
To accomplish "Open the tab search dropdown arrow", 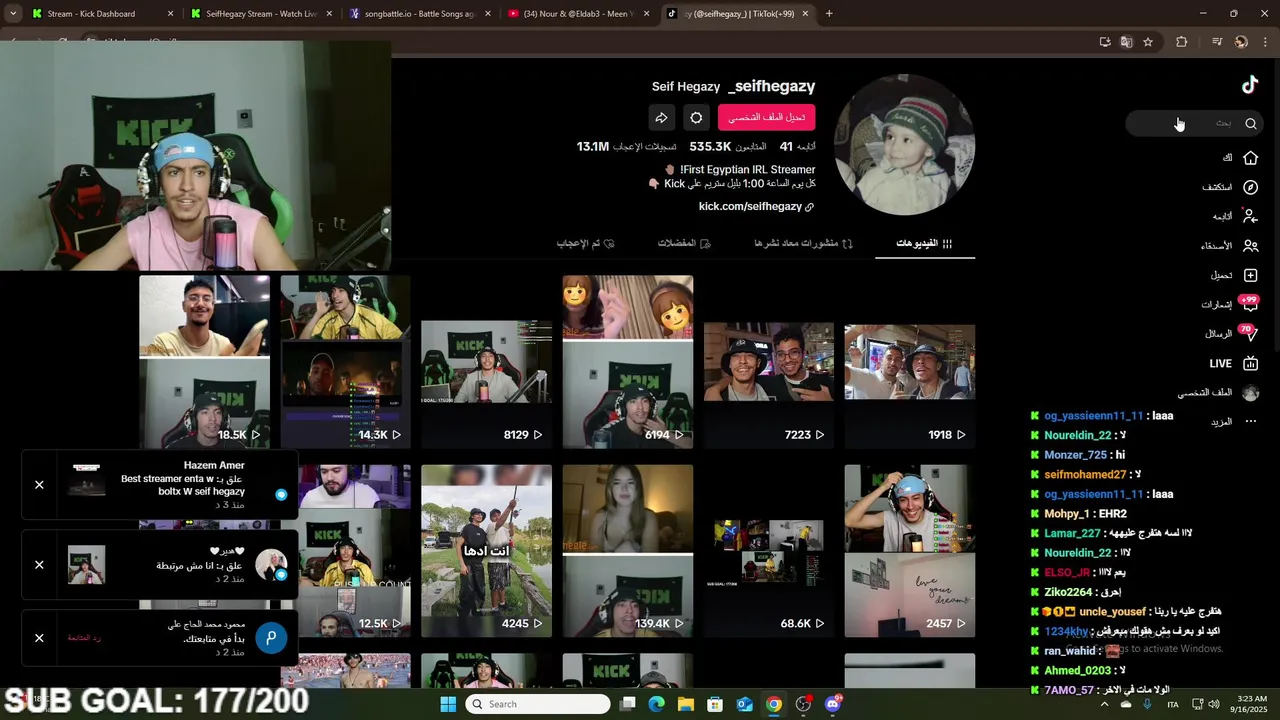I will point(13,14).
